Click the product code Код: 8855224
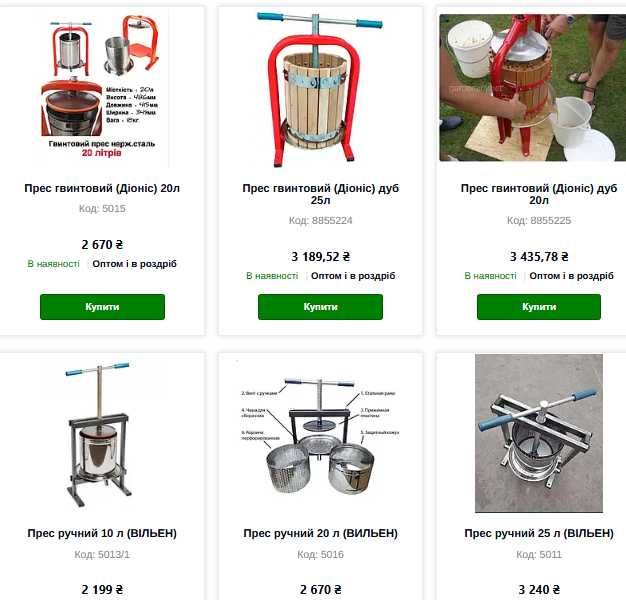 click(320, 220)
